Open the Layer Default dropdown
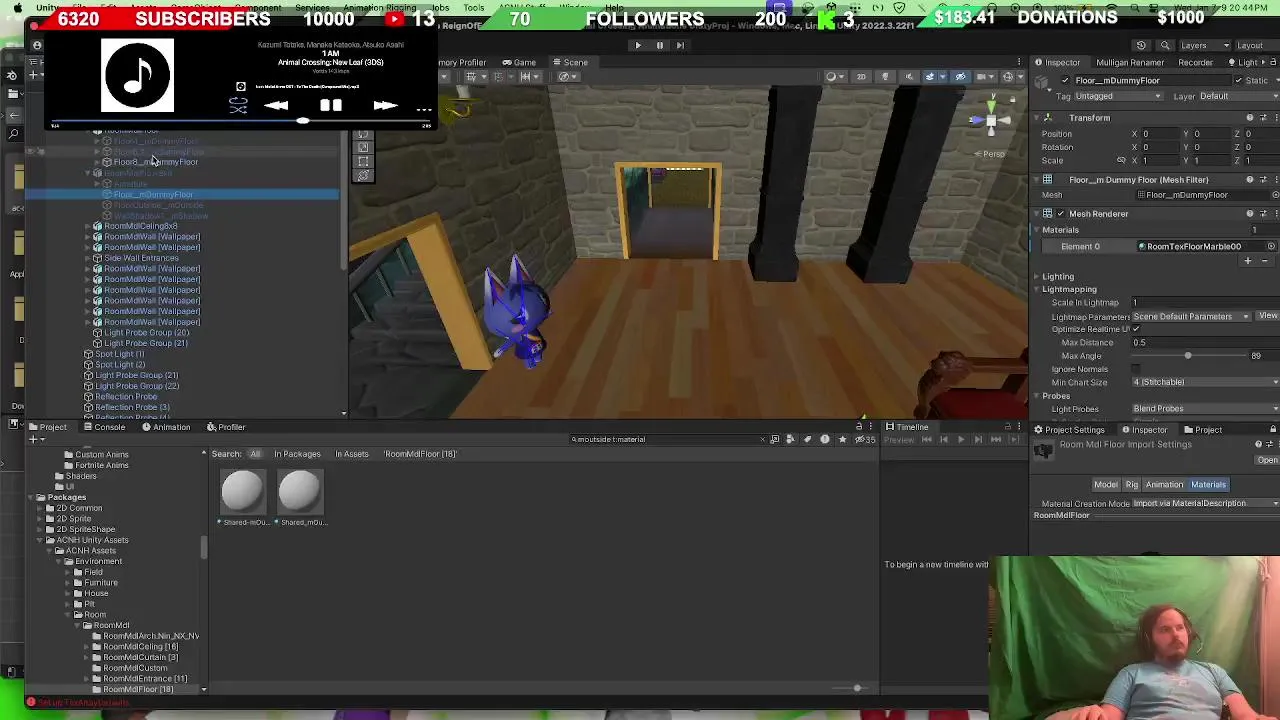1280x720 pixels. [1238, 96]
